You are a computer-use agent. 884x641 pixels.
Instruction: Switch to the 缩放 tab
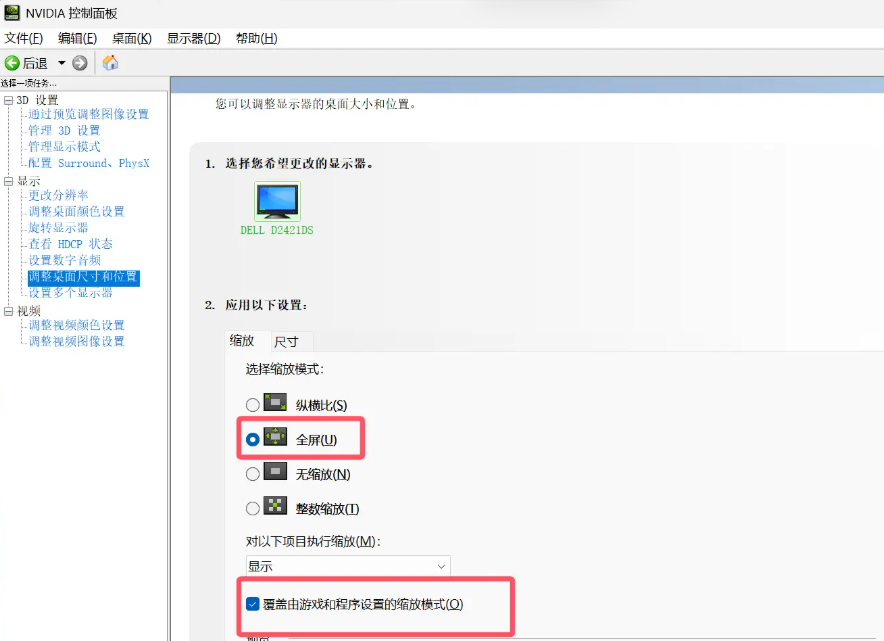[x=242, y=341]
